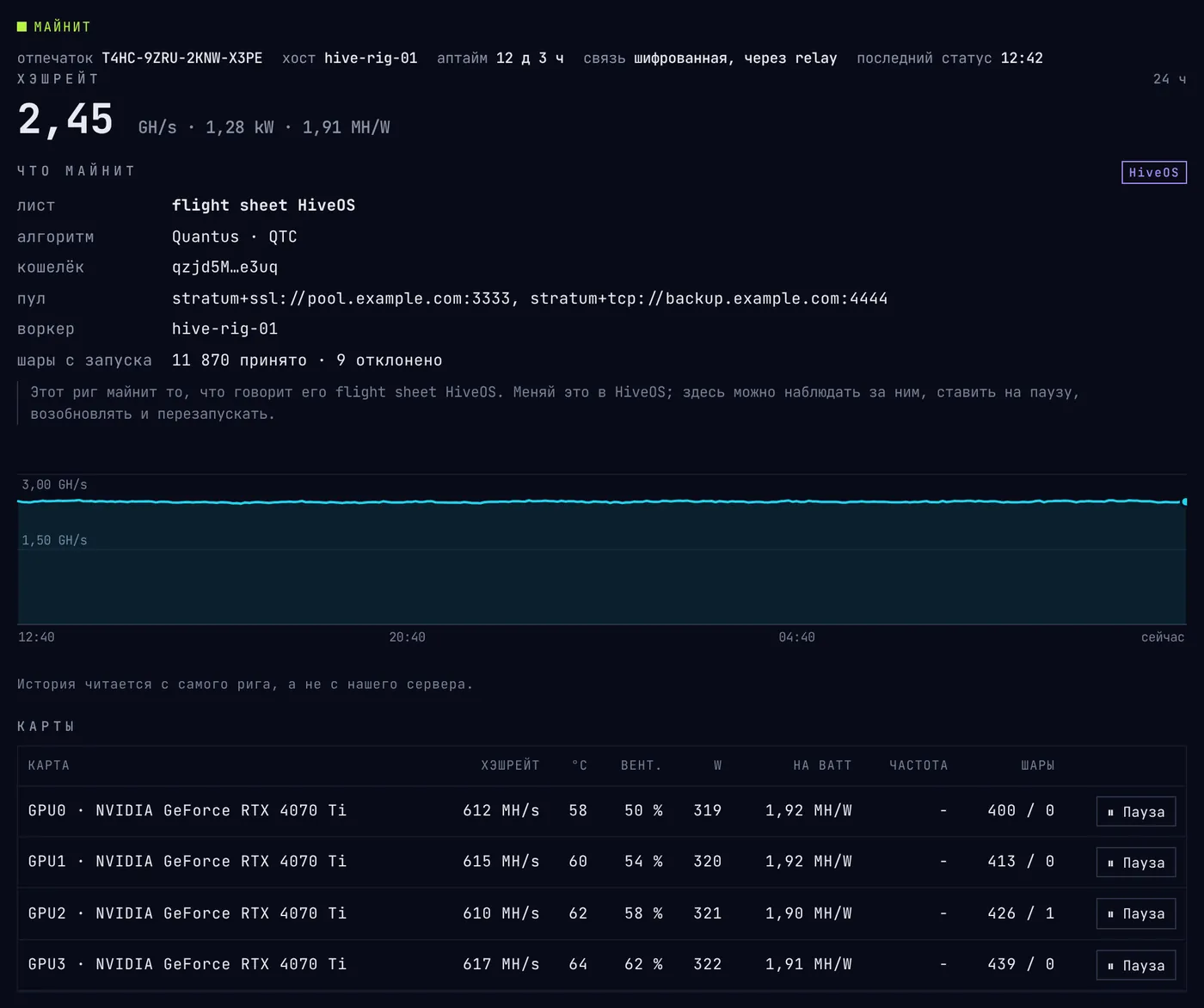Click the ХЭШРЕЙТ column header in the cards table
Image resolution: width=1204 pixels, height=1008 pixels.
point(510,765)
